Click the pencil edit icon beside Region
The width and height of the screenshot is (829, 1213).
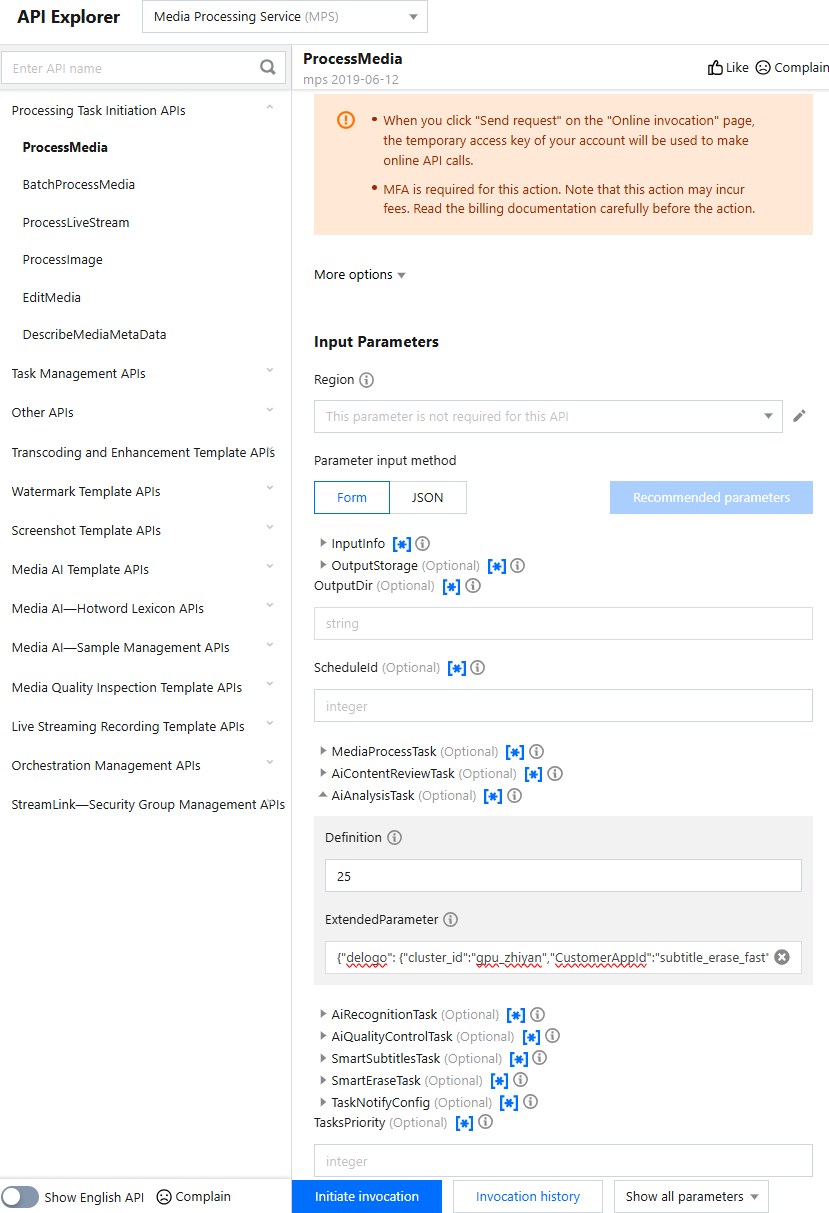tap(799, 416)
